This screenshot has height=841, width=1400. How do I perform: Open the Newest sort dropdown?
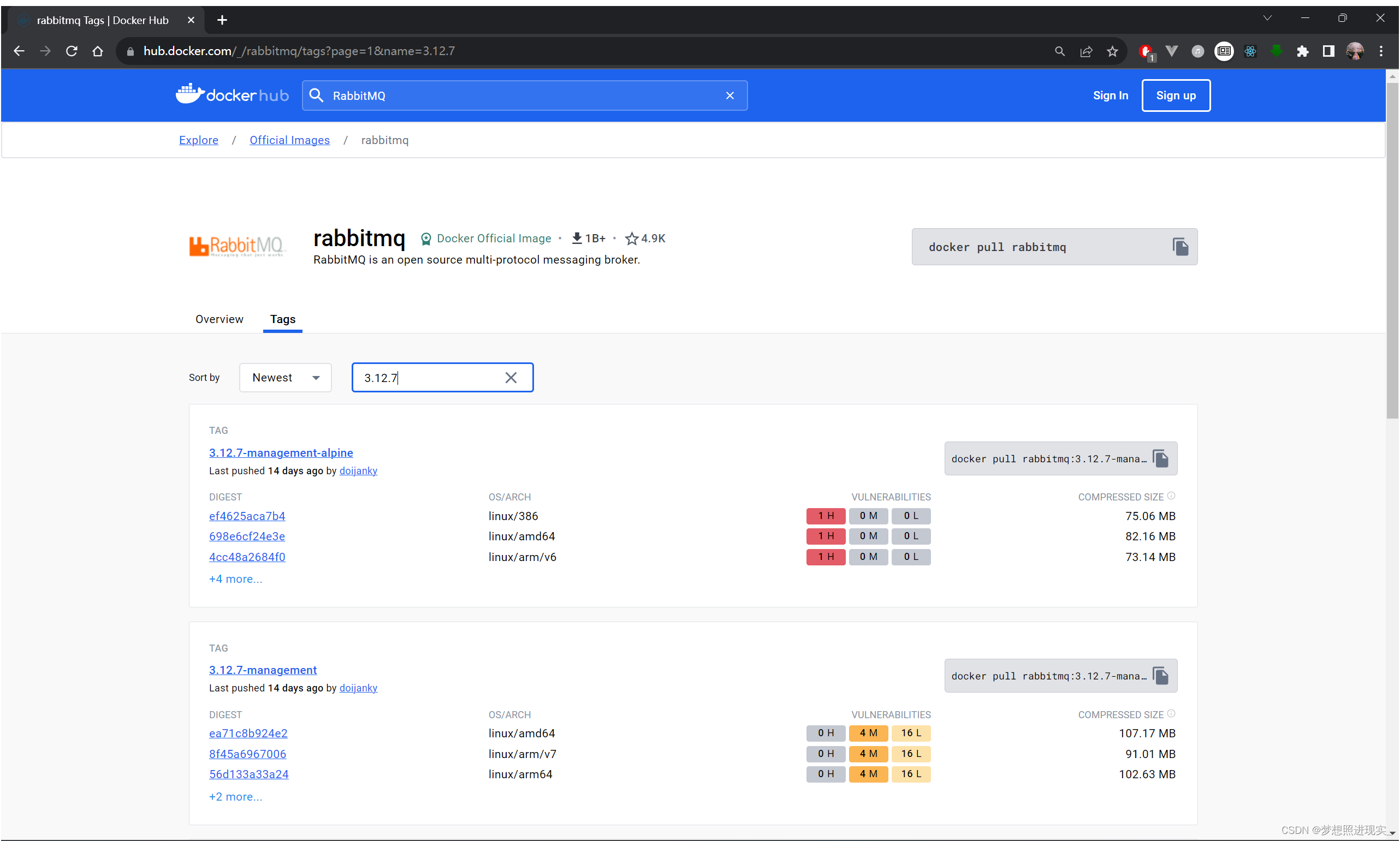(285, 377)
